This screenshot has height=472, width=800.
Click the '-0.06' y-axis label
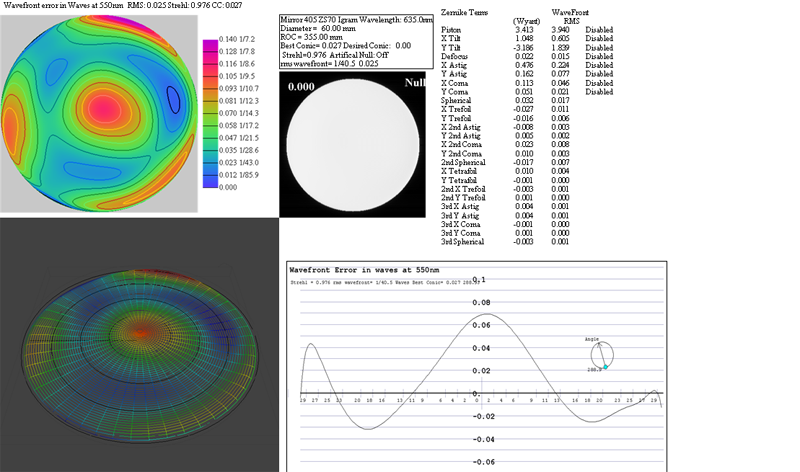tap(483, 462)
